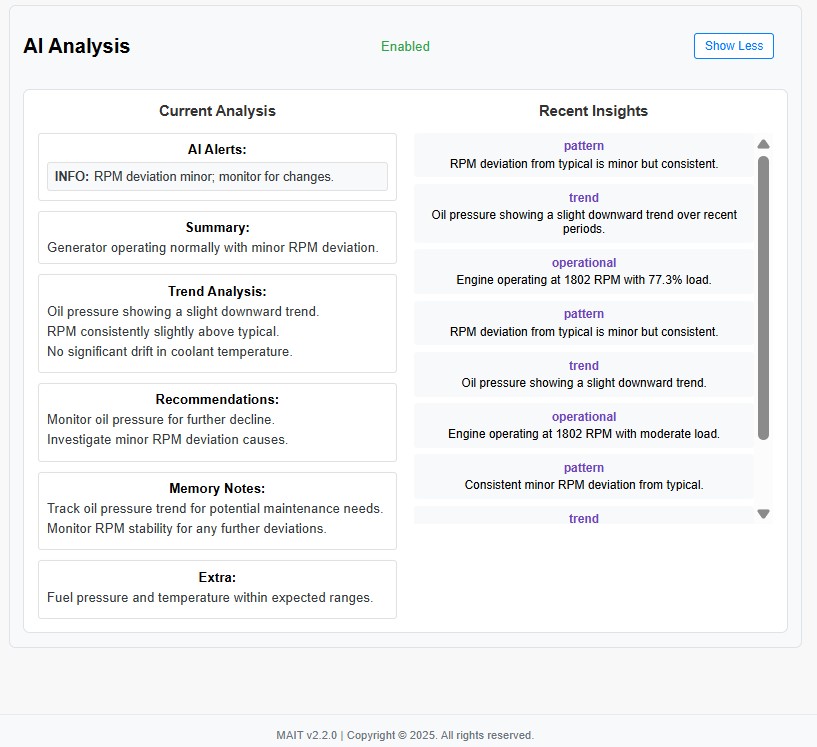Expand the Trend Analysis section
The width and height of the screenshot is (817, 747).
click(x=217, y=289)
